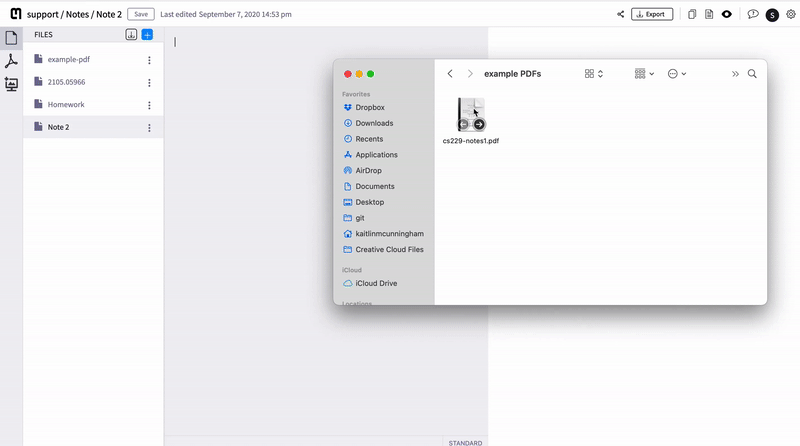Open options menu for example-pdf
Image resolution: width=800 pixels, height=446 pixels.
149,60
